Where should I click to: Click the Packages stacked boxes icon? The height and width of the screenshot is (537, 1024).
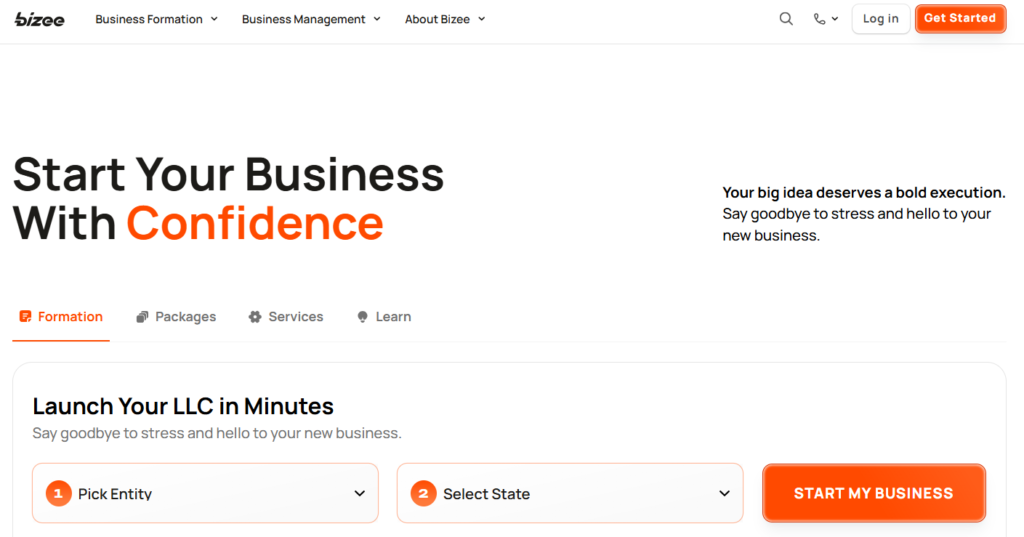click(142, 317)
